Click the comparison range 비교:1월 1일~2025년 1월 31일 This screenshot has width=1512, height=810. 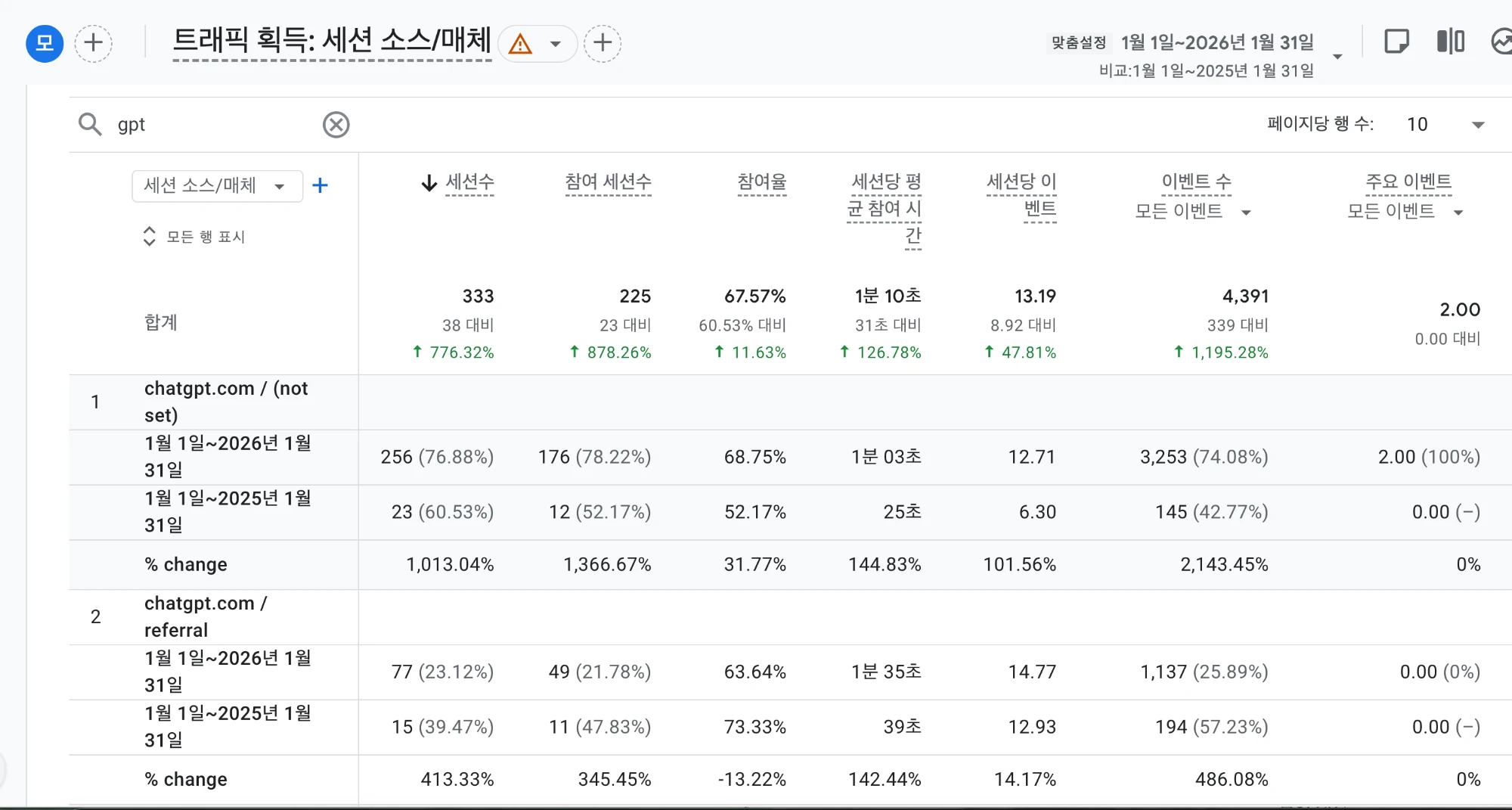point(1207,71)
